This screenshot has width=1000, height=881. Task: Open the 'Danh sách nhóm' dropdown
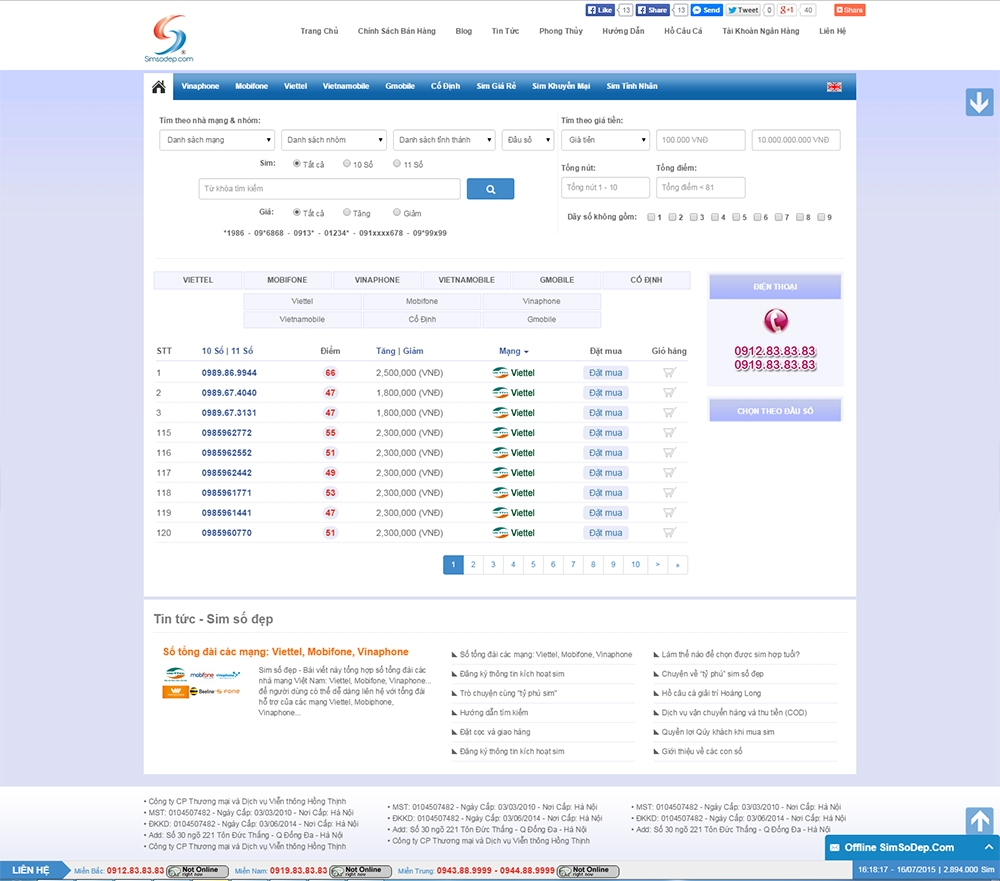click(x=334, y=140)
